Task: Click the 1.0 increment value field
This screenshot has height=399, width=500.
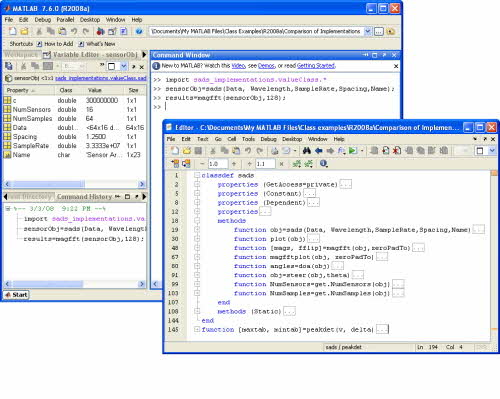Action: [x=217, y=164]
